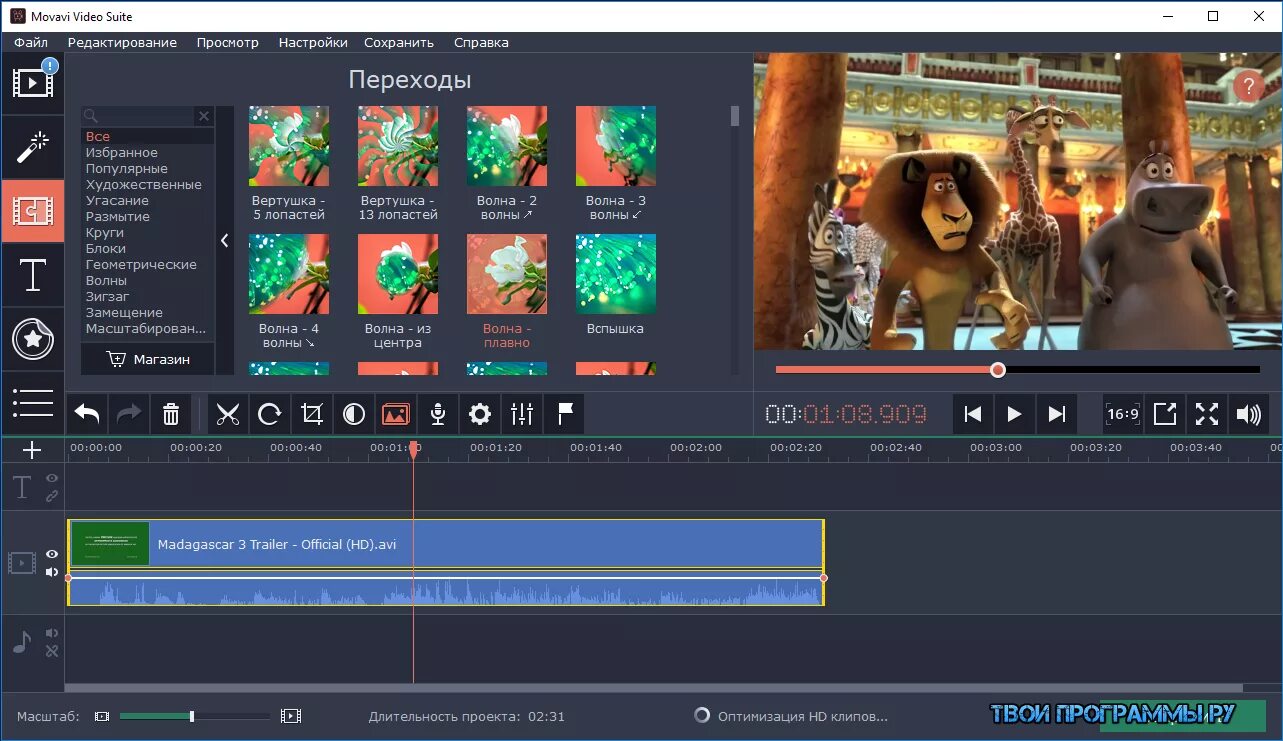Open the Магазин store button
This screenshot has height=741, width=1283.
point(148,359)
